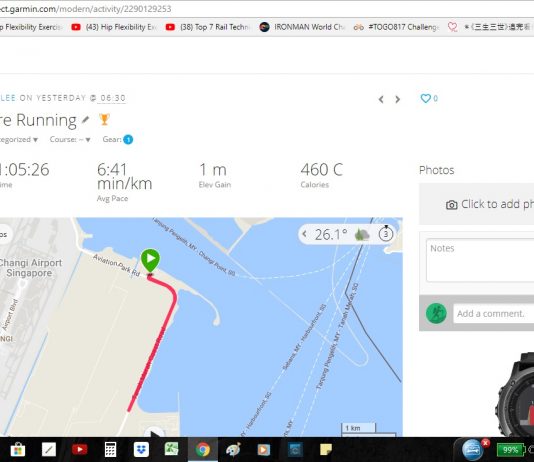This screenshot has height=462, width=534.
Task: Open the orange trophy personal records icon
Action: pos(104,120)
